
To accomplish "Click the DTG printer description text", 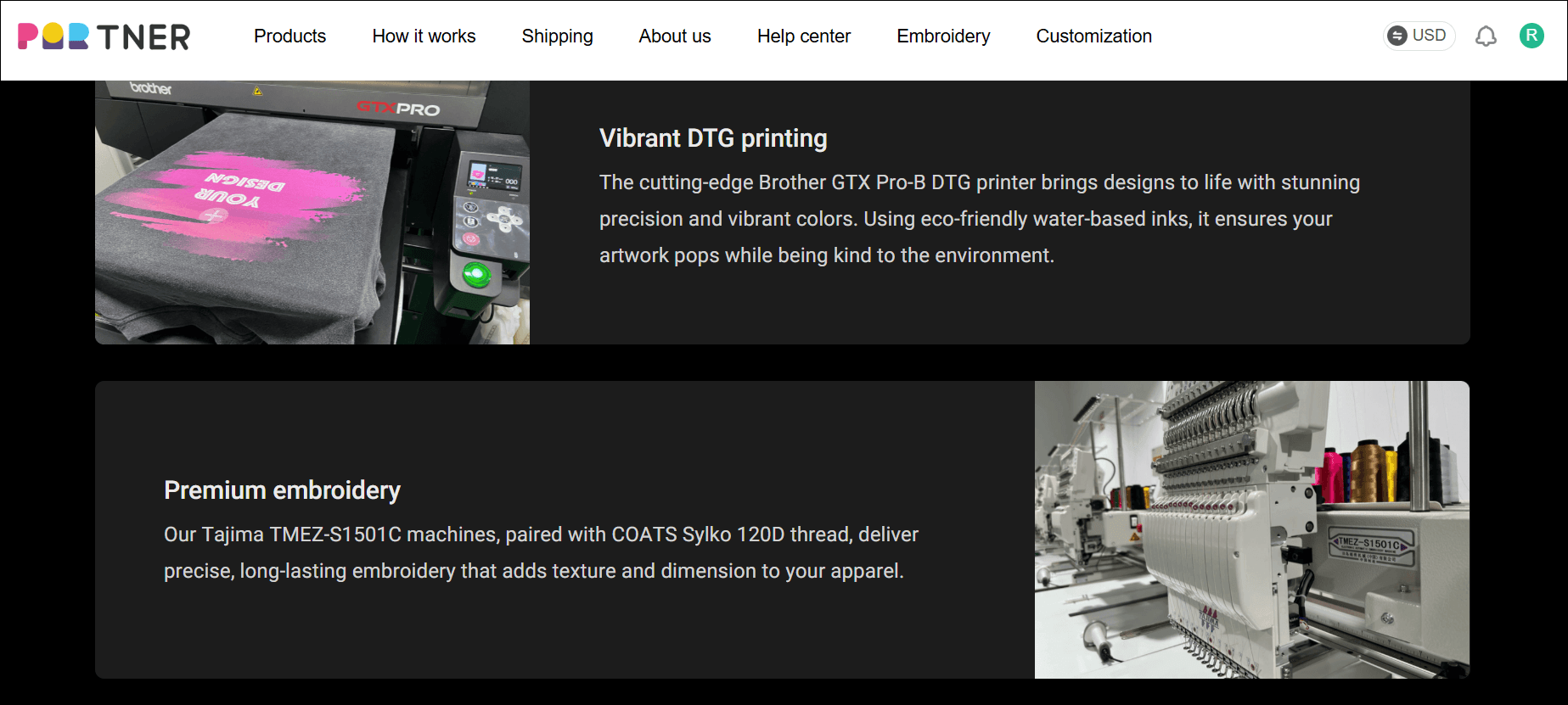I will (x=980, y=219).
